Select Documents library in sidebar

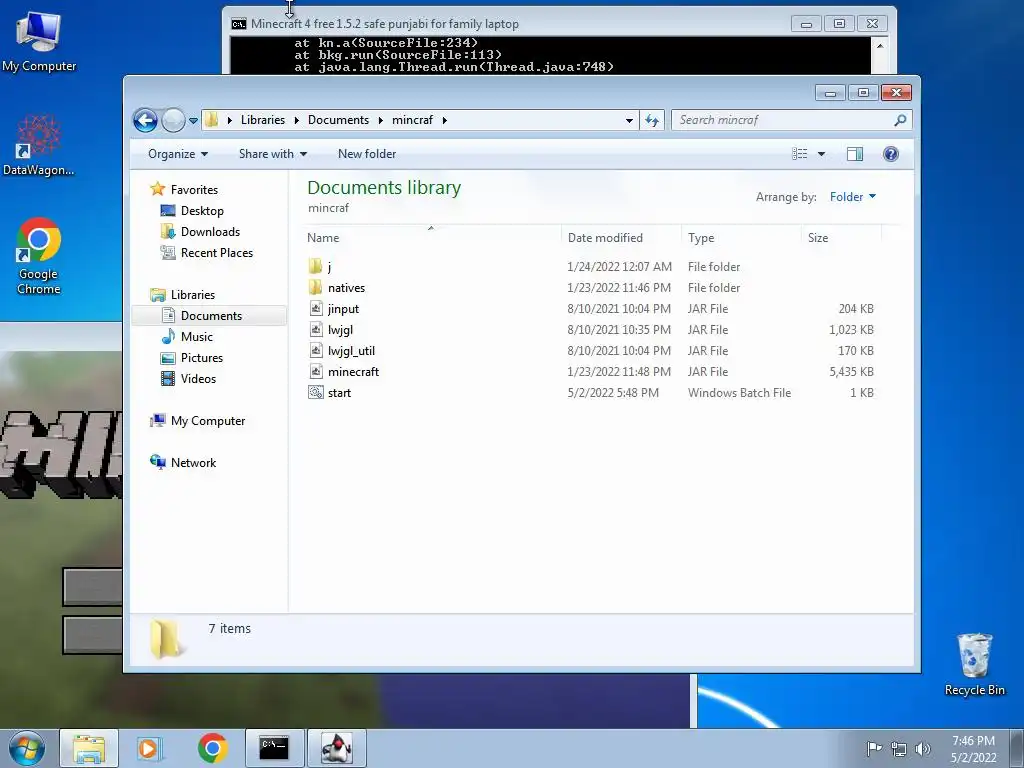211,315
